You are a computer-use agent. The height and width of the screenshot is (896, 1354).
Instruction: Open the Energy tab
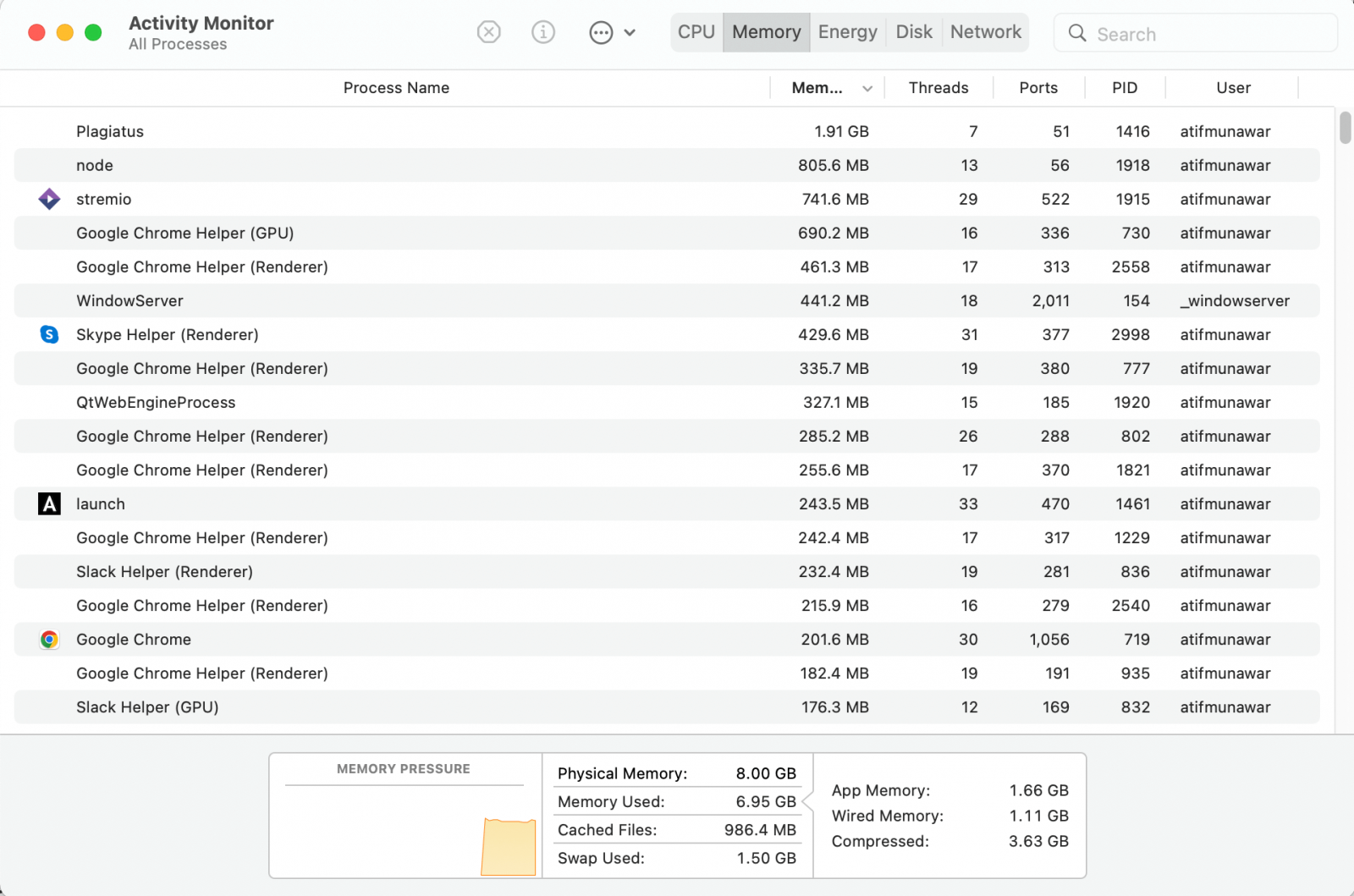coord(847,31)
